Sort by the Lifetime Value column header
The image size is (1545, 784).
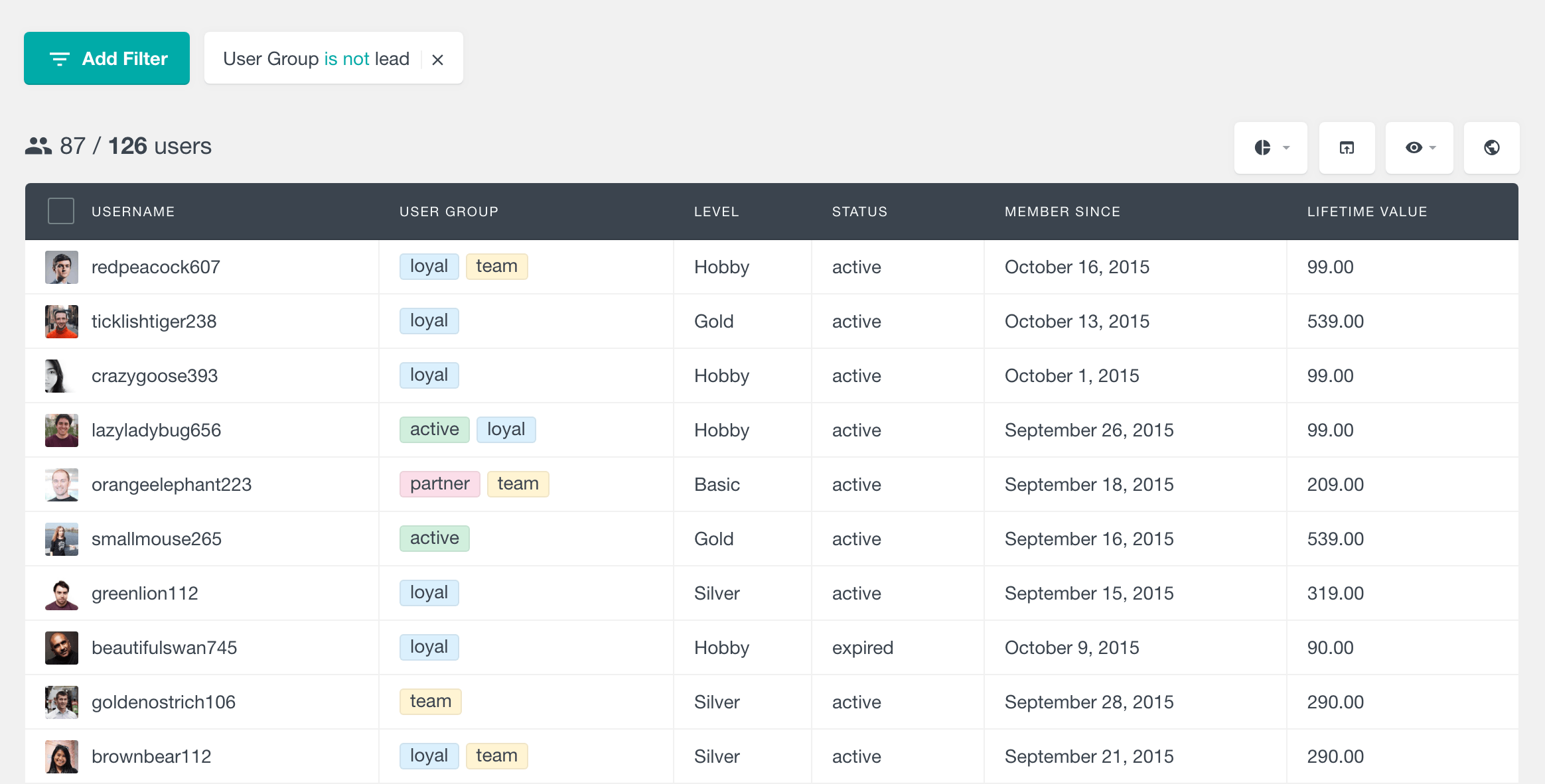click(x=1367, y=212)
